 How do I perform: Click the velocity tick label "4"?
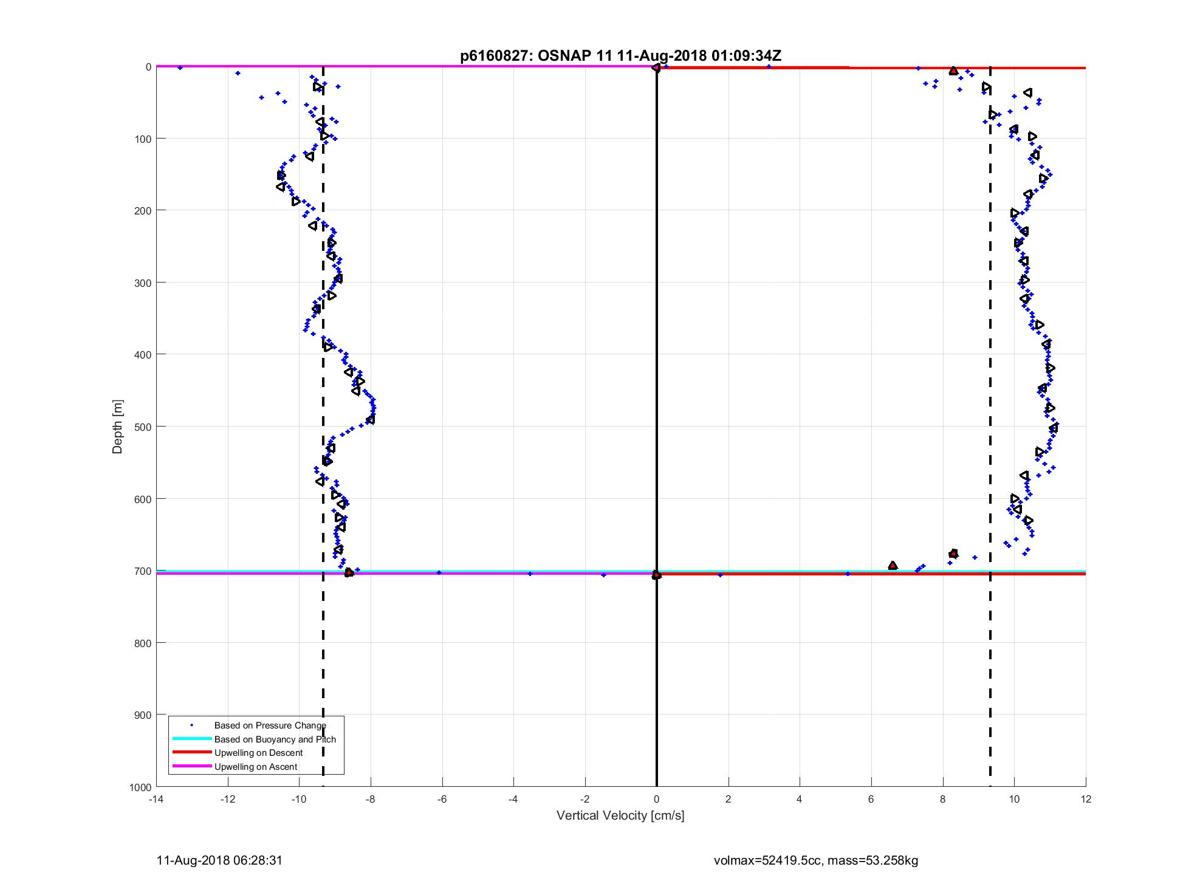pyautogui.click(x=800, y=799)
